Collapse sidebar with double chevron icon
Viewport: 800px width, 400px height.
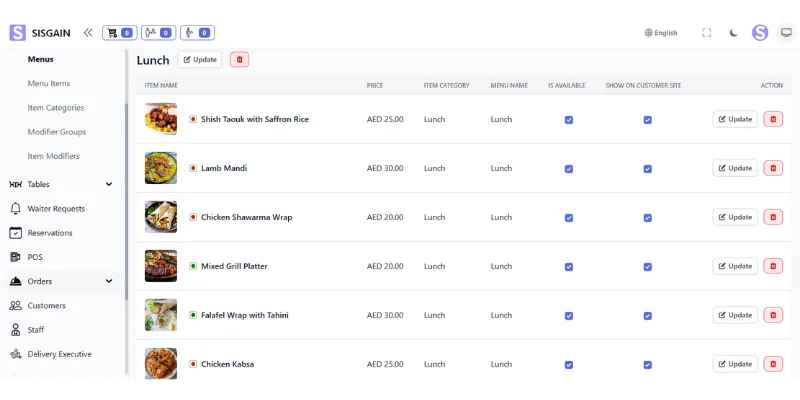tap(88, 33)
